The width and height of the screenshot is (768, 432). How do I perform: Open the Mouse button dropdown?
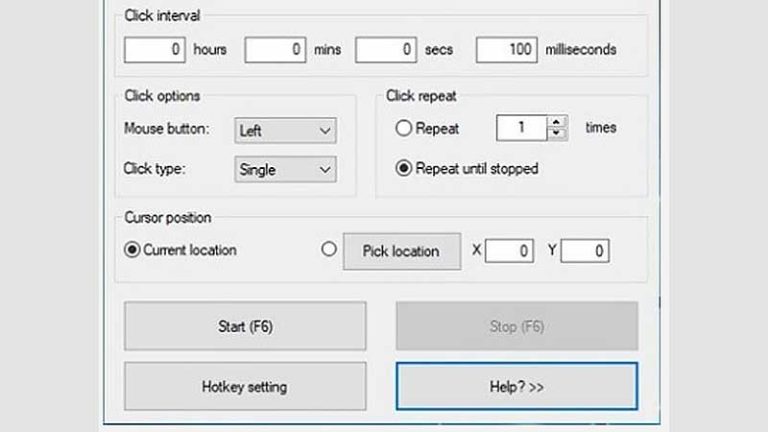tap(285, 131)
